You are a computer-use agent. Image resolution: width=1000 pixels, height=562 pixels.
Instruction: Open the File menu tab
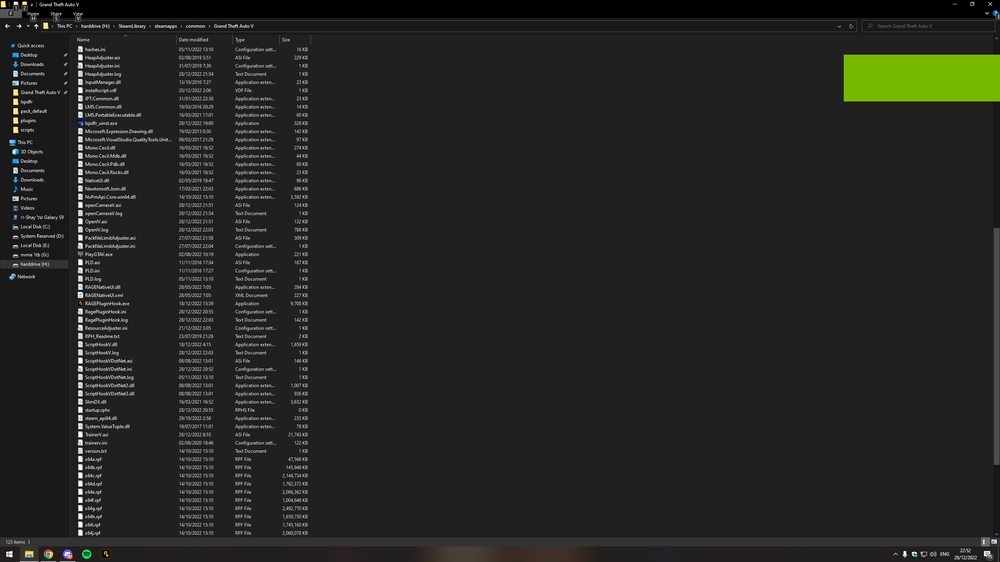[x=11, y=13]
